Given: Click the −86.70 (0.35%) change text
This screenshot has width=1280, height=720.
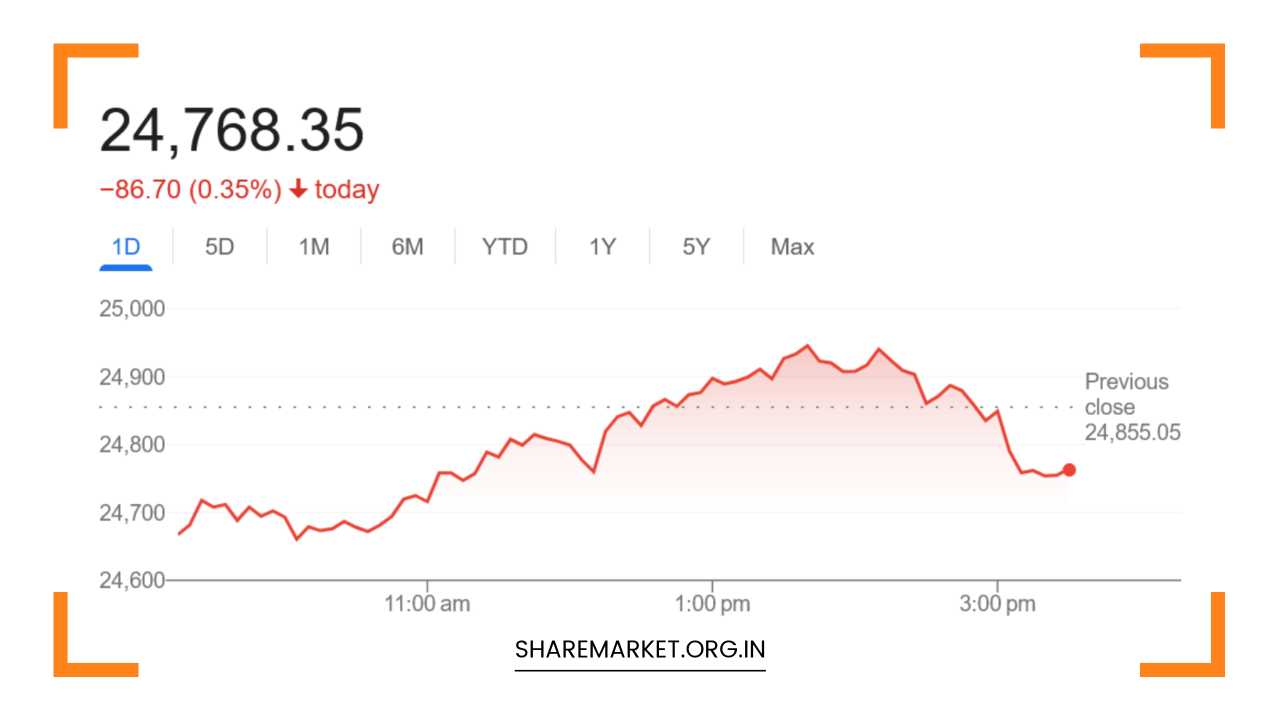Looking at the screenshot, I should [190, 189].
